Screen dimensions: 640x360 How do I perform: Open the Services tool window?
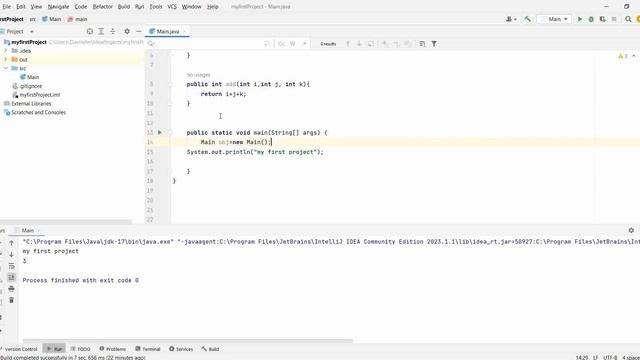click(x=181, y=349)
